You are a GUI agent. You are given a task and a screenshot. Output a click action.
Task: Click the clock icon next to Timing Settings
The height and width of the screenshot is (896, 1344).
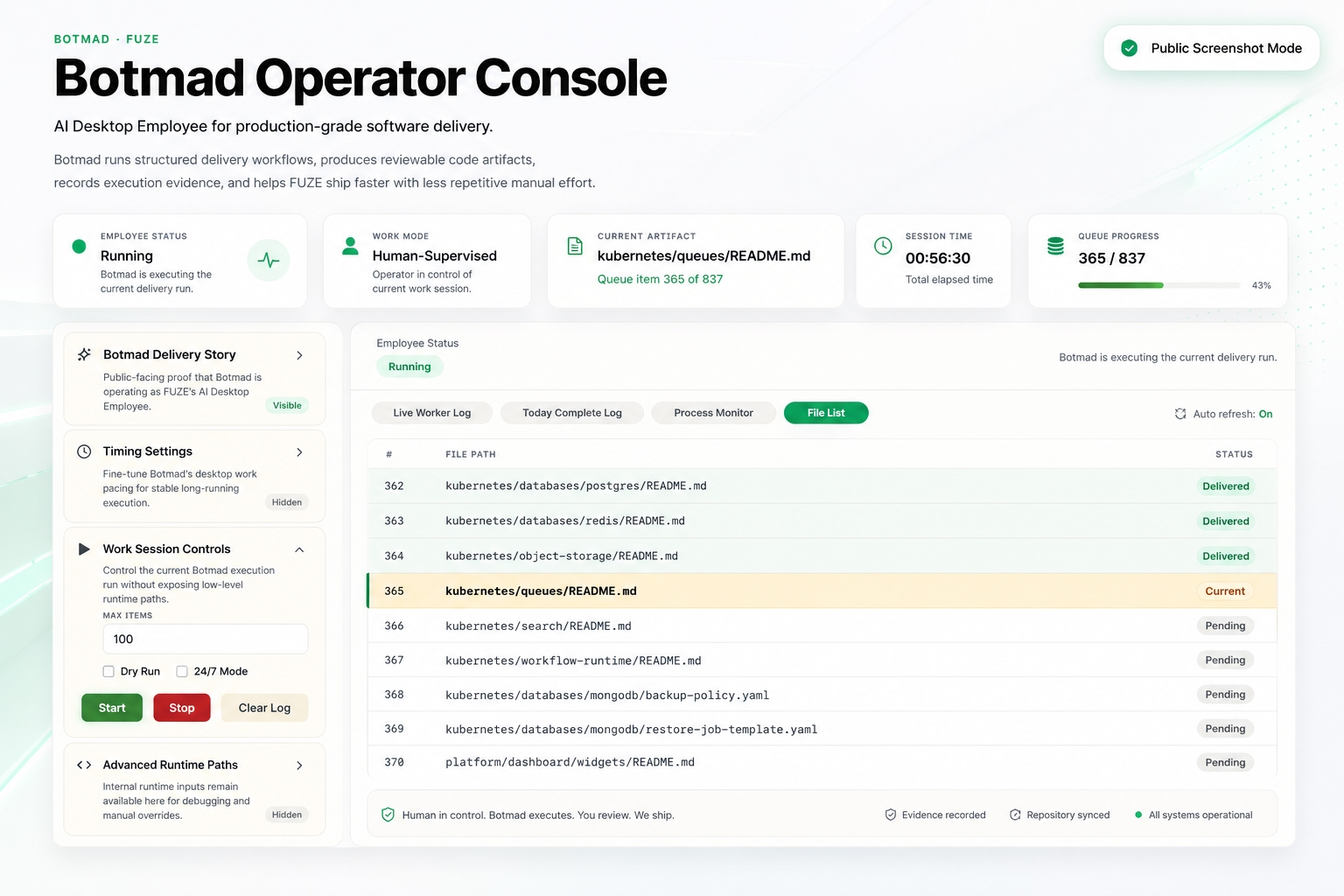[x=84, y=451]
